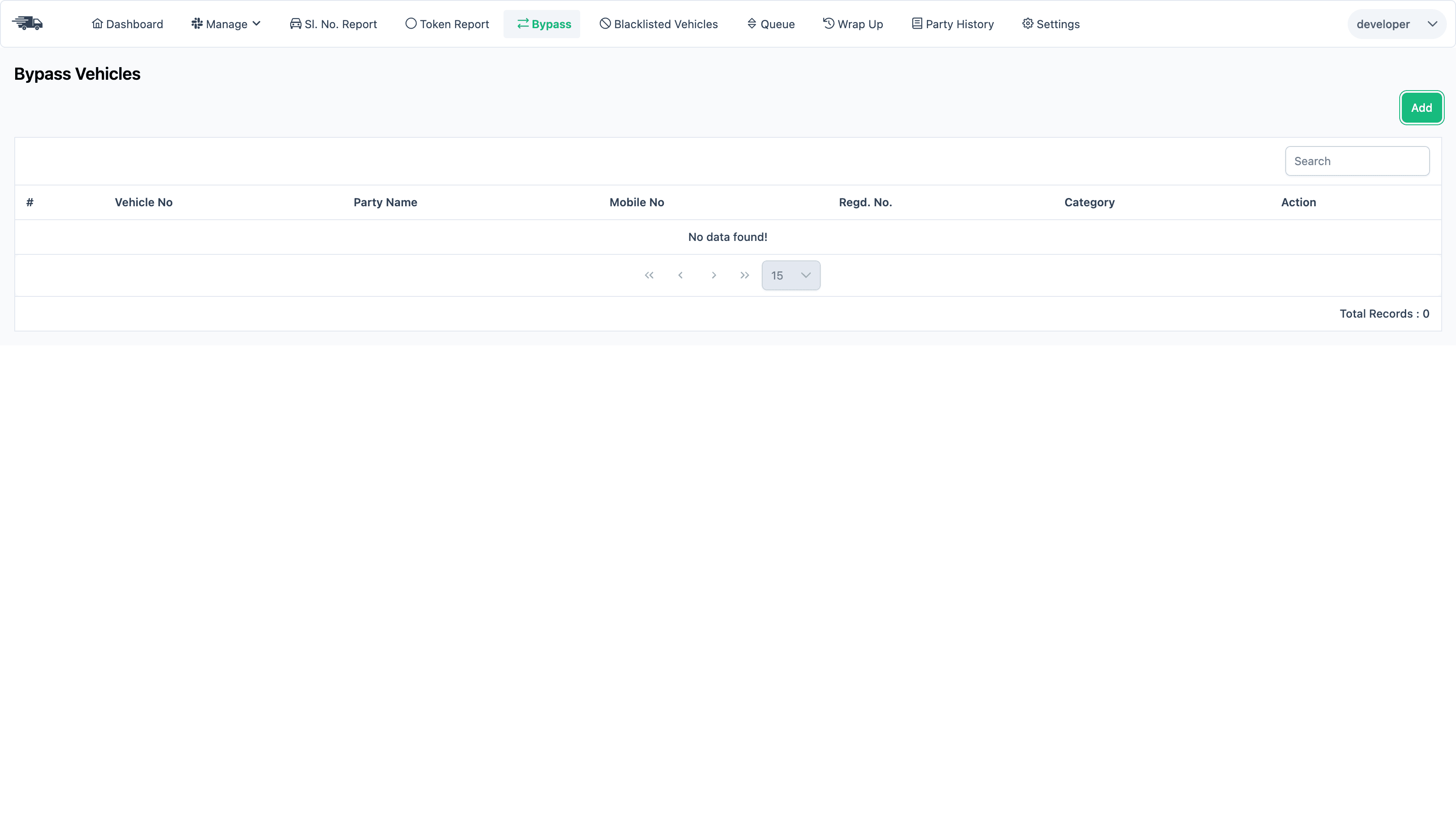Image resolution: width=1456 pixels, height=819 pixels.
Task: Open the developer account dropdown
Action: [x=1397, y=24]
